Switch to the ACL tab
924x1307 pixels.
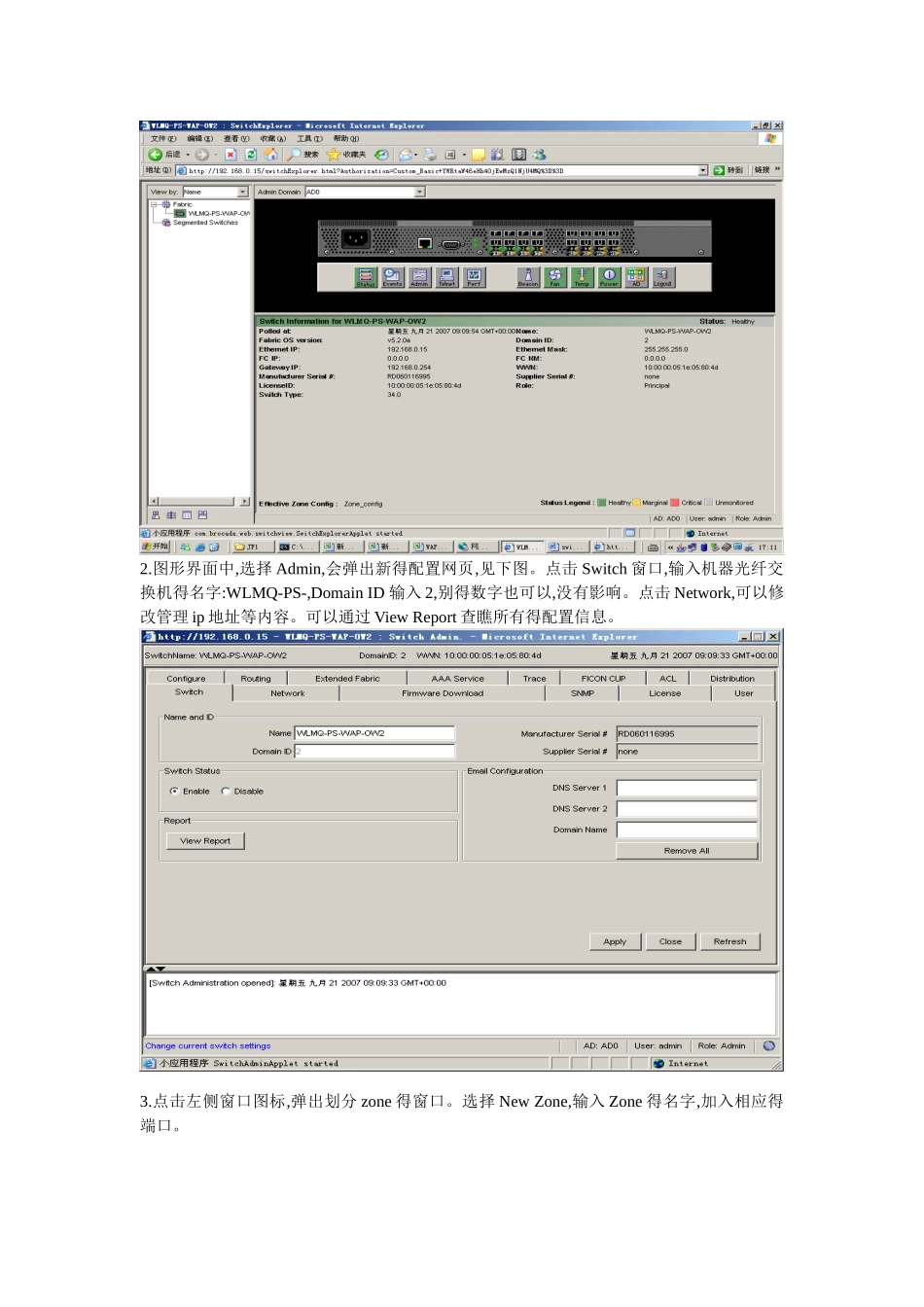pyautogui.click(x=667, y=679)
